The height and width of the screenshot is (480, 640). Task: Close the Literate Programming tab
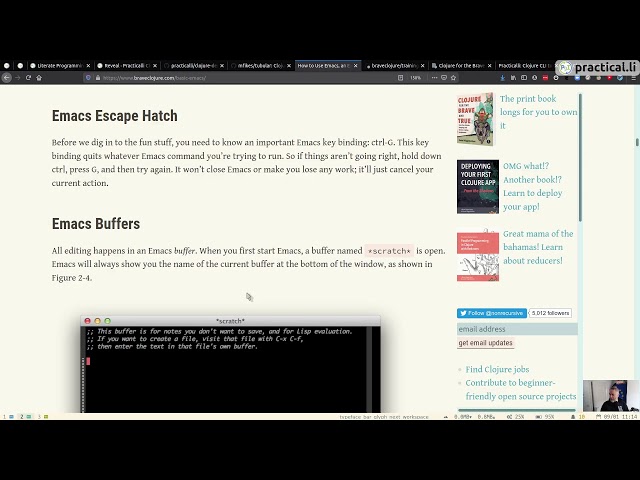[x=88, y=66]
